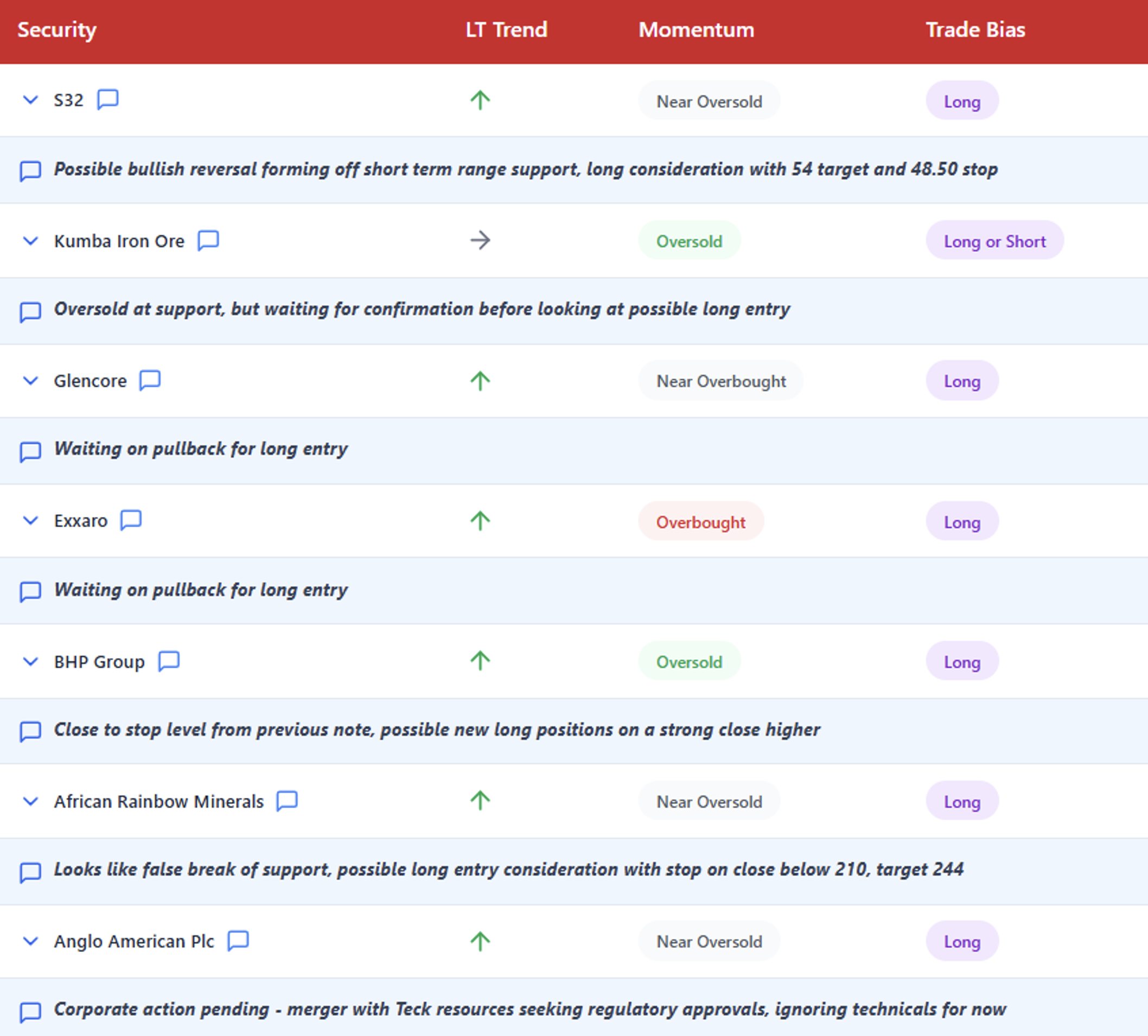Collapse the Glencore row chevron
The height and width of the screenshot is (1036, 1148).
click(x=30, y=380)
